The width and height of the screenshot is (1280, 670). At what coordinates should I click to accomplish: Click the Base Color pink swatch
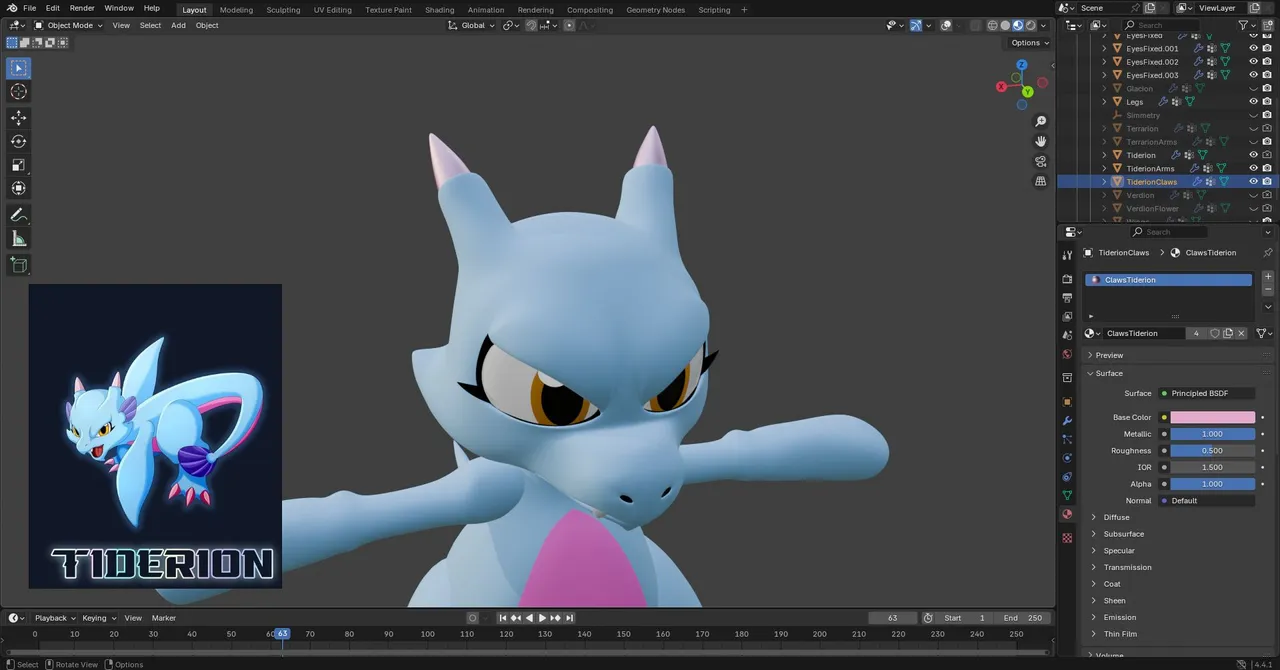tap(1212, 417)
